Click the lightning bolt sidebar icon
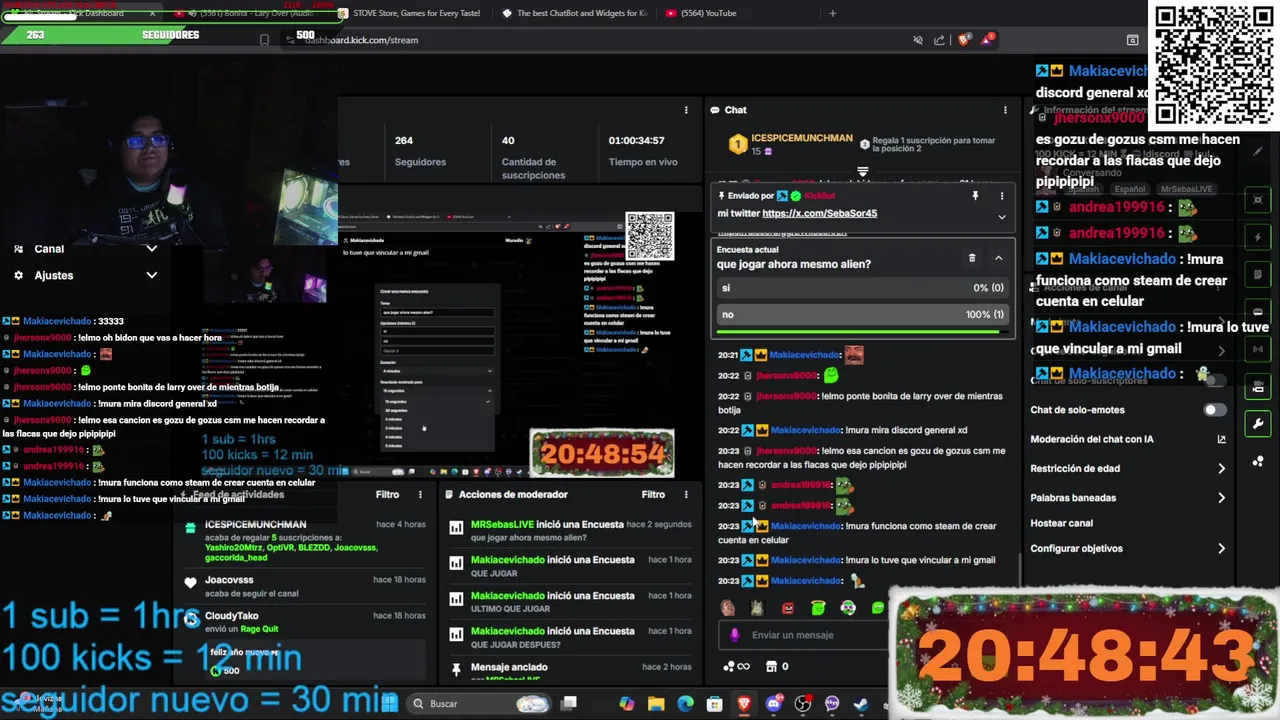This screenshot has height=720, width=1280. point(1258,237)
